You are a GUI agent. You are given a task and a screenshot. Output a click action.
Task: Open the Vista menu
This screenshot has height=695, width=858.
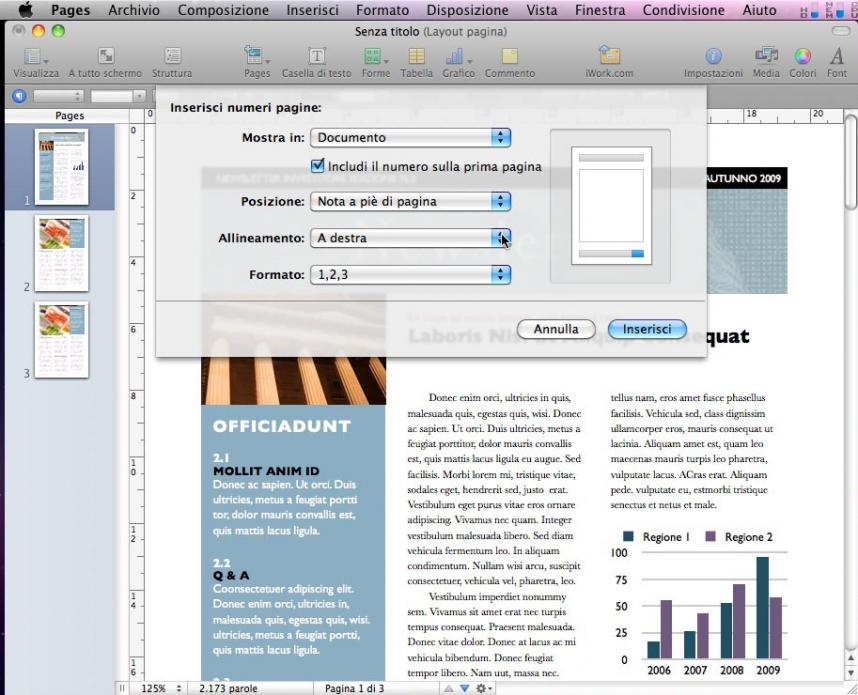coord(542,10)
